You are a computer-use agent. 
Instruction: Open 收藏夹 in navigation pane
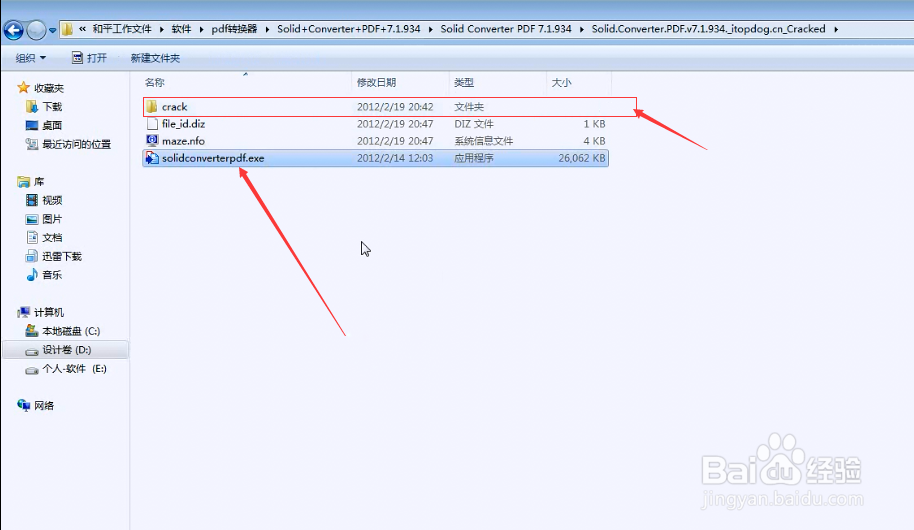click(x=49, y=88)
